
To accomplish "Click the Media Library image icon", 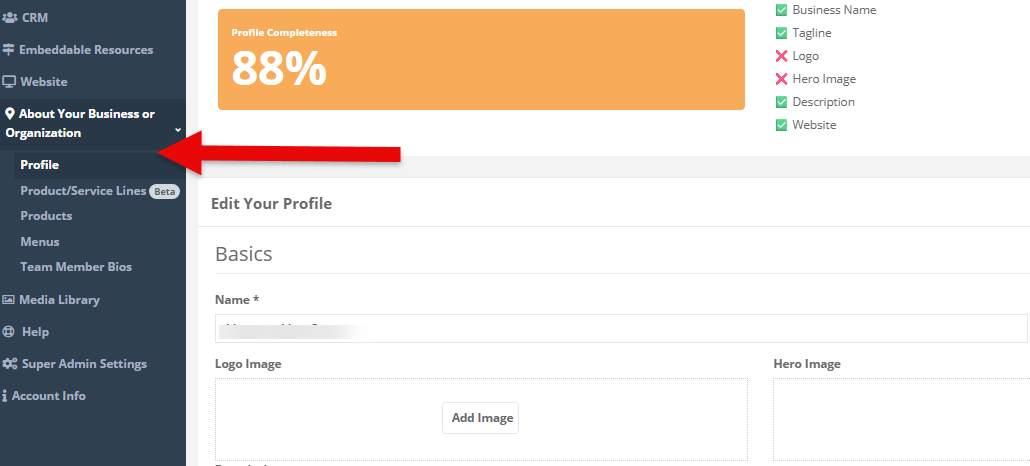I will pos(8,300).
